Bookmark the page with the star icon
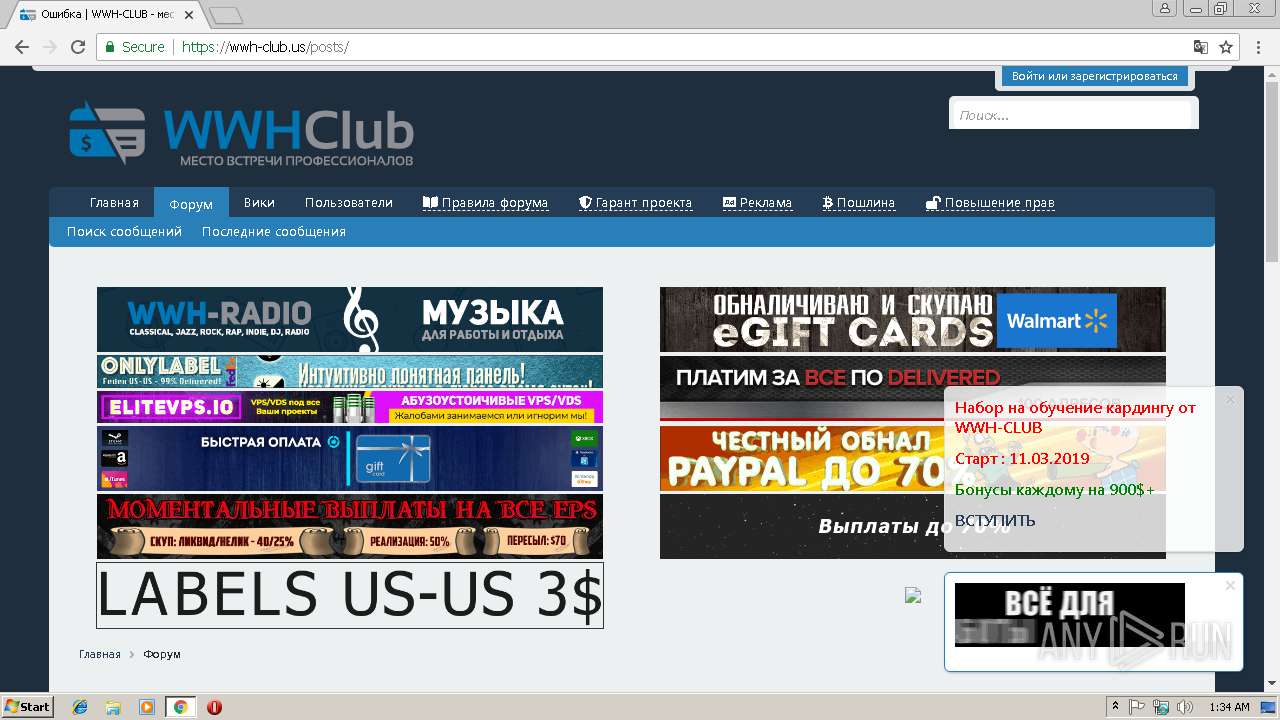 1226,47
